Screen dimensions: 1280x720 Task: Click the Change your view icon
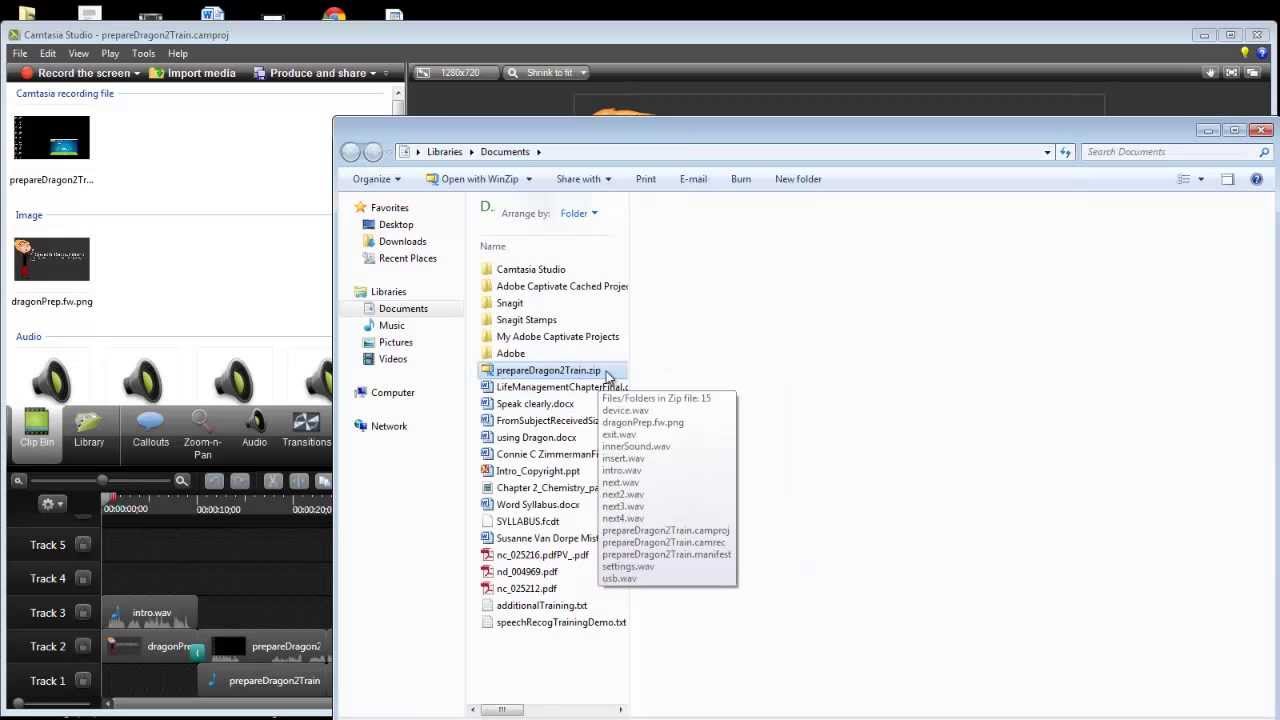pyautogui.click(x=1184, y=179)
